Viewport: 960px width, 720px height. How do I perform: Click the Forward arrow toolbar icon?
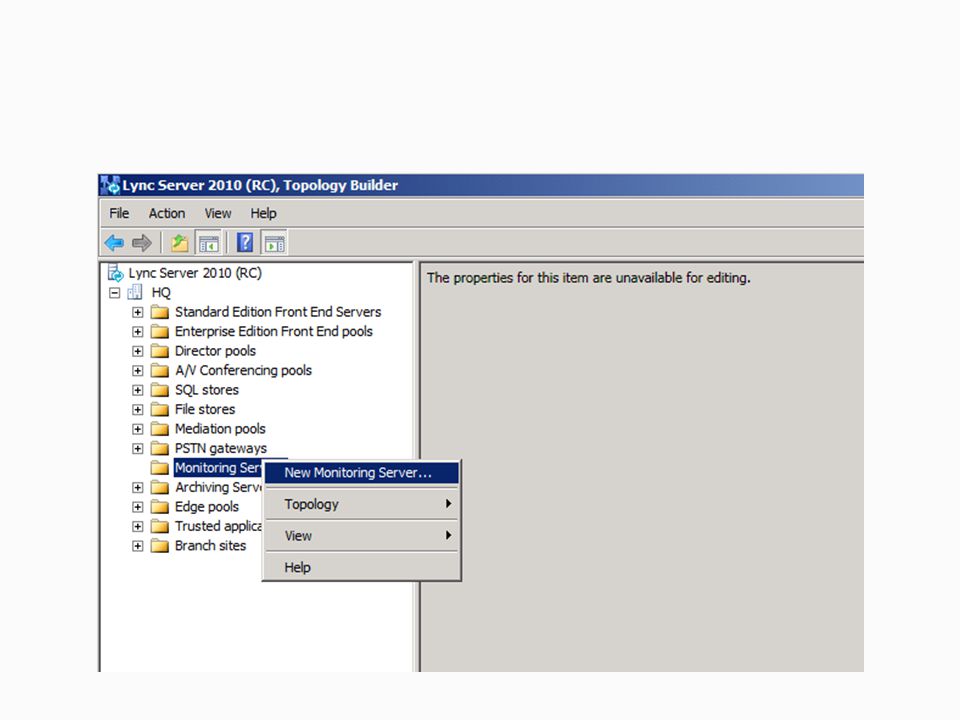(x=141, y=243)
